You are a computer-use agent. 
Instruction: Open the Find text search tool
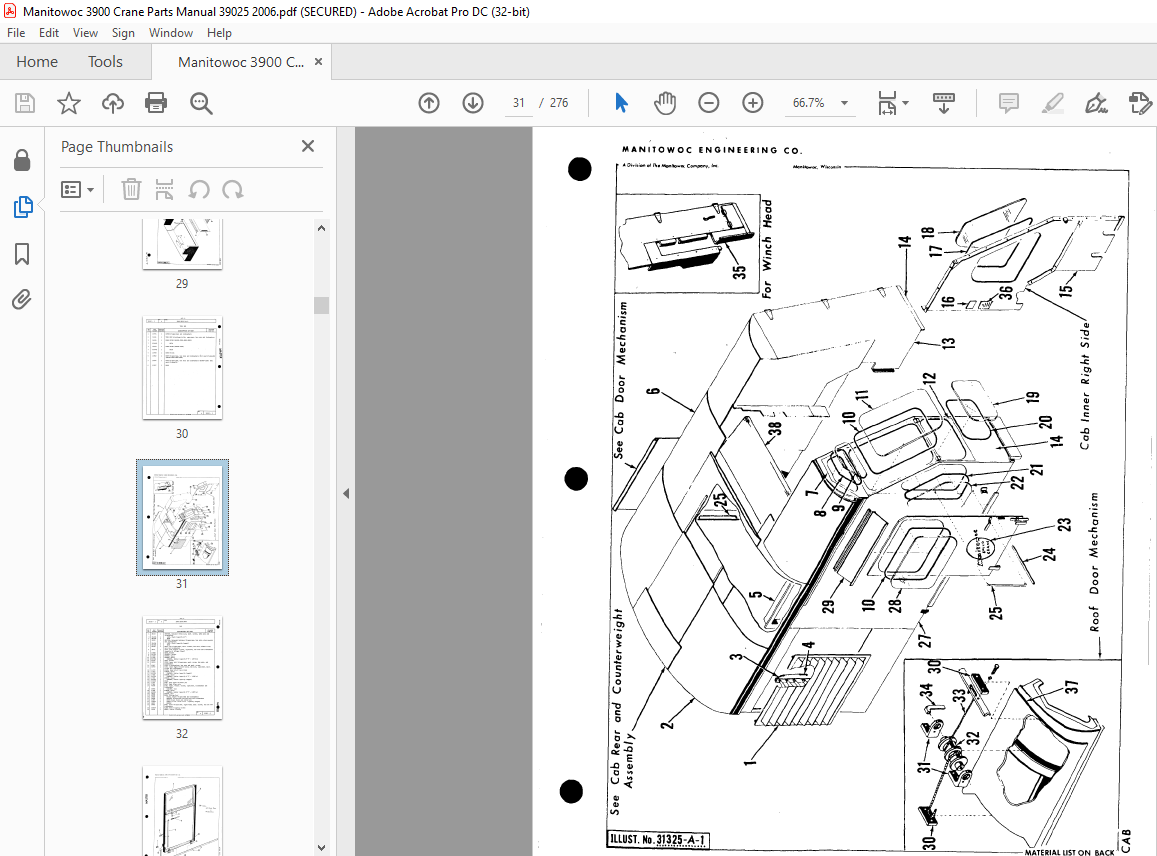coord(201,103)
